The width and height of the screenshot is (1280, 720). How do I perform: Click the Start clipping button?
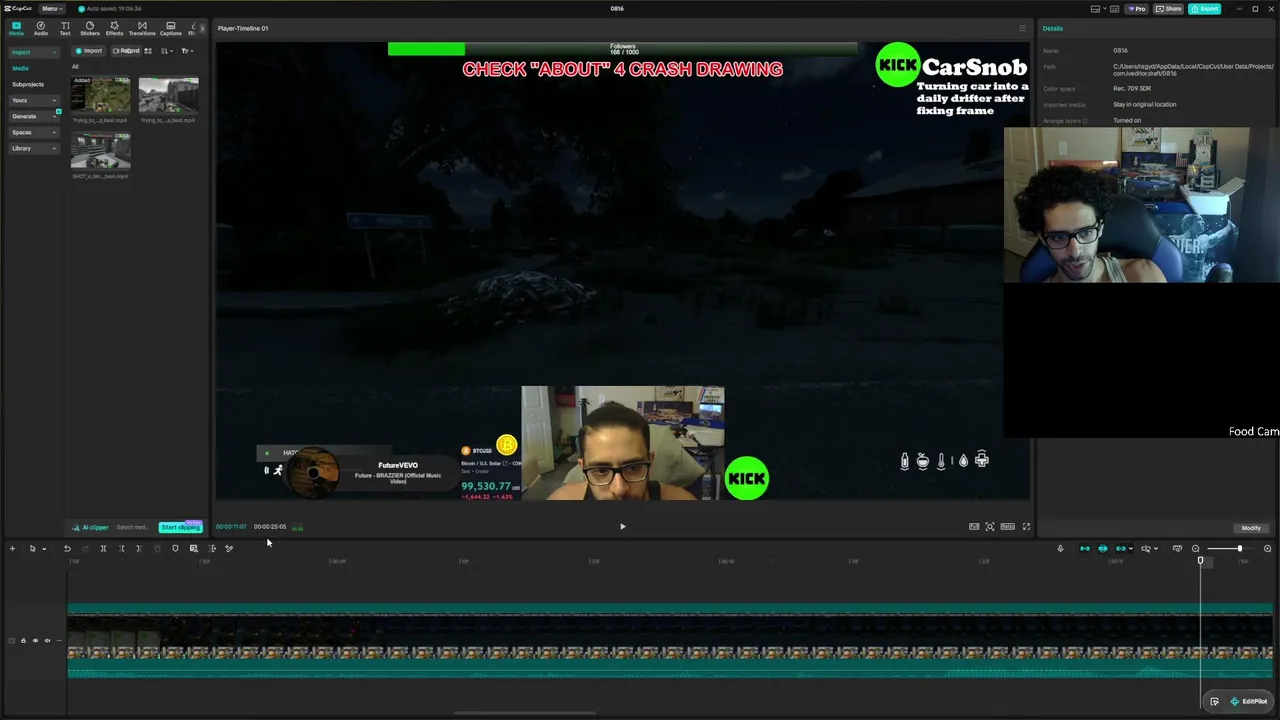[x=180, y=527]
